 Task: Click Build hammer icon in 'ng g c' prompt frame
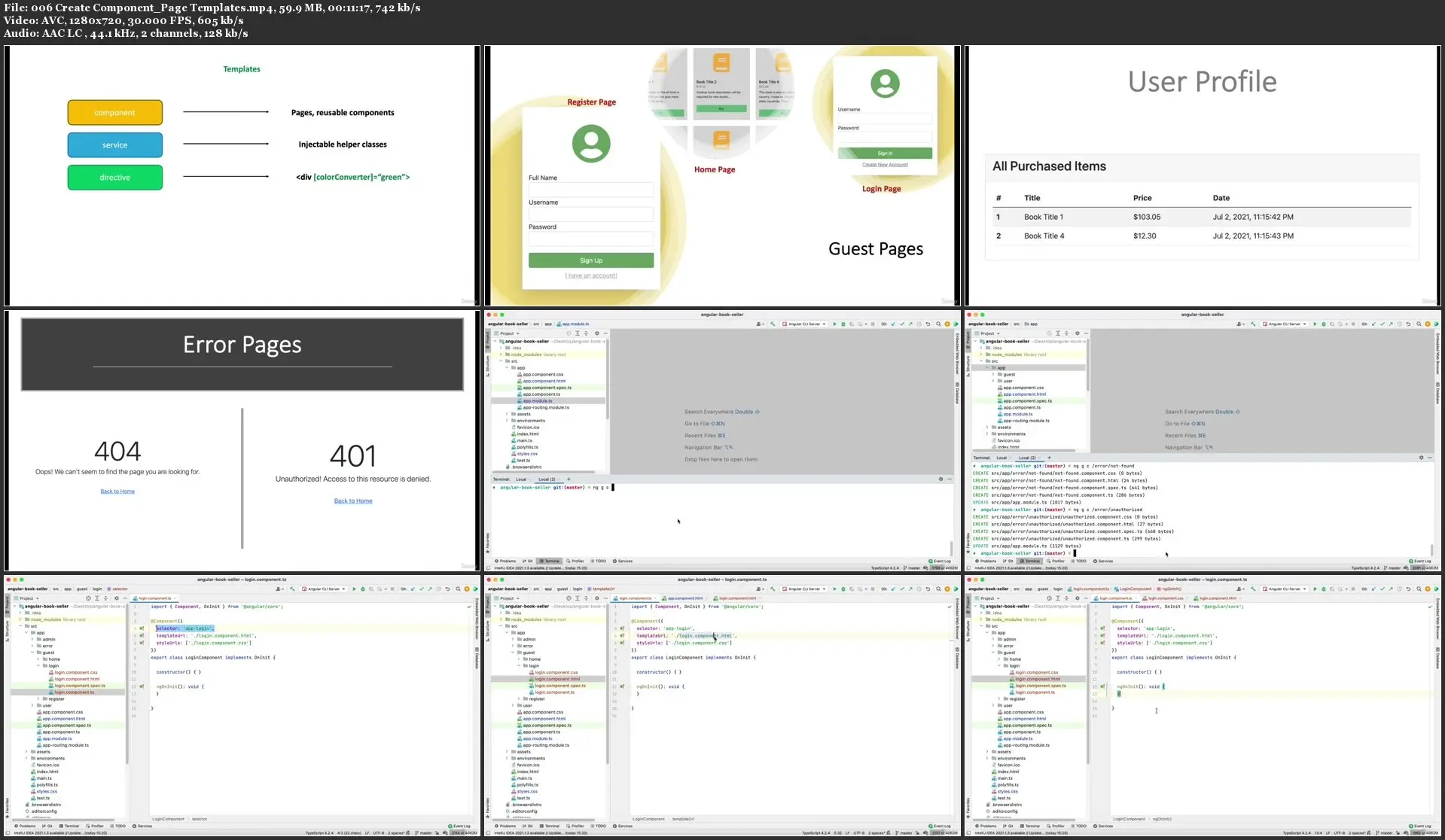pos(773,324)
